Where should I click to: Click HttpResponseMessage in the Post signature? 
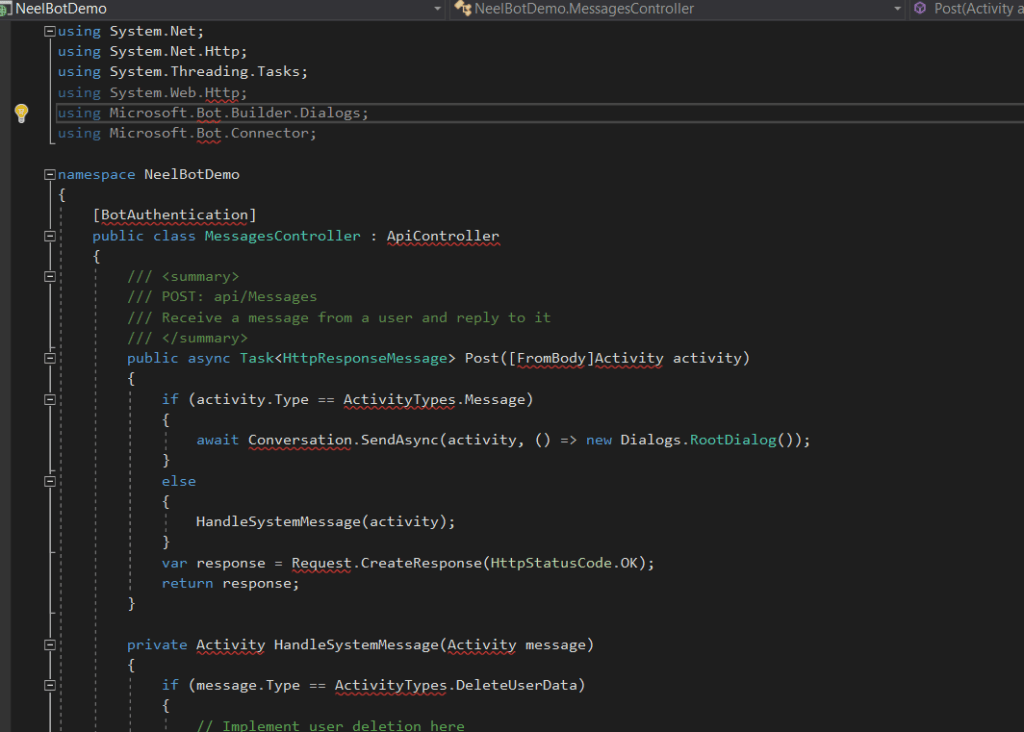point(365,358)
